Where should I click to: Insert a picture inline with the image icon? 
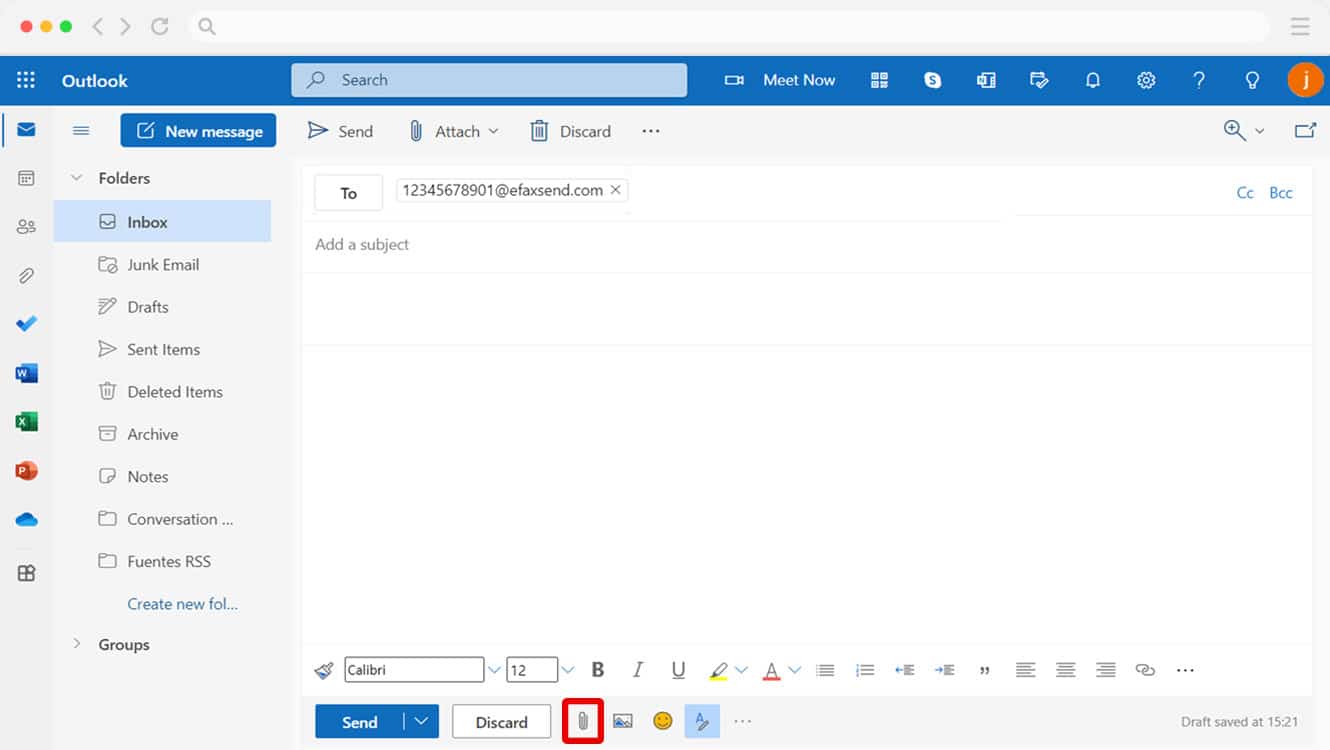coord(623,721)
